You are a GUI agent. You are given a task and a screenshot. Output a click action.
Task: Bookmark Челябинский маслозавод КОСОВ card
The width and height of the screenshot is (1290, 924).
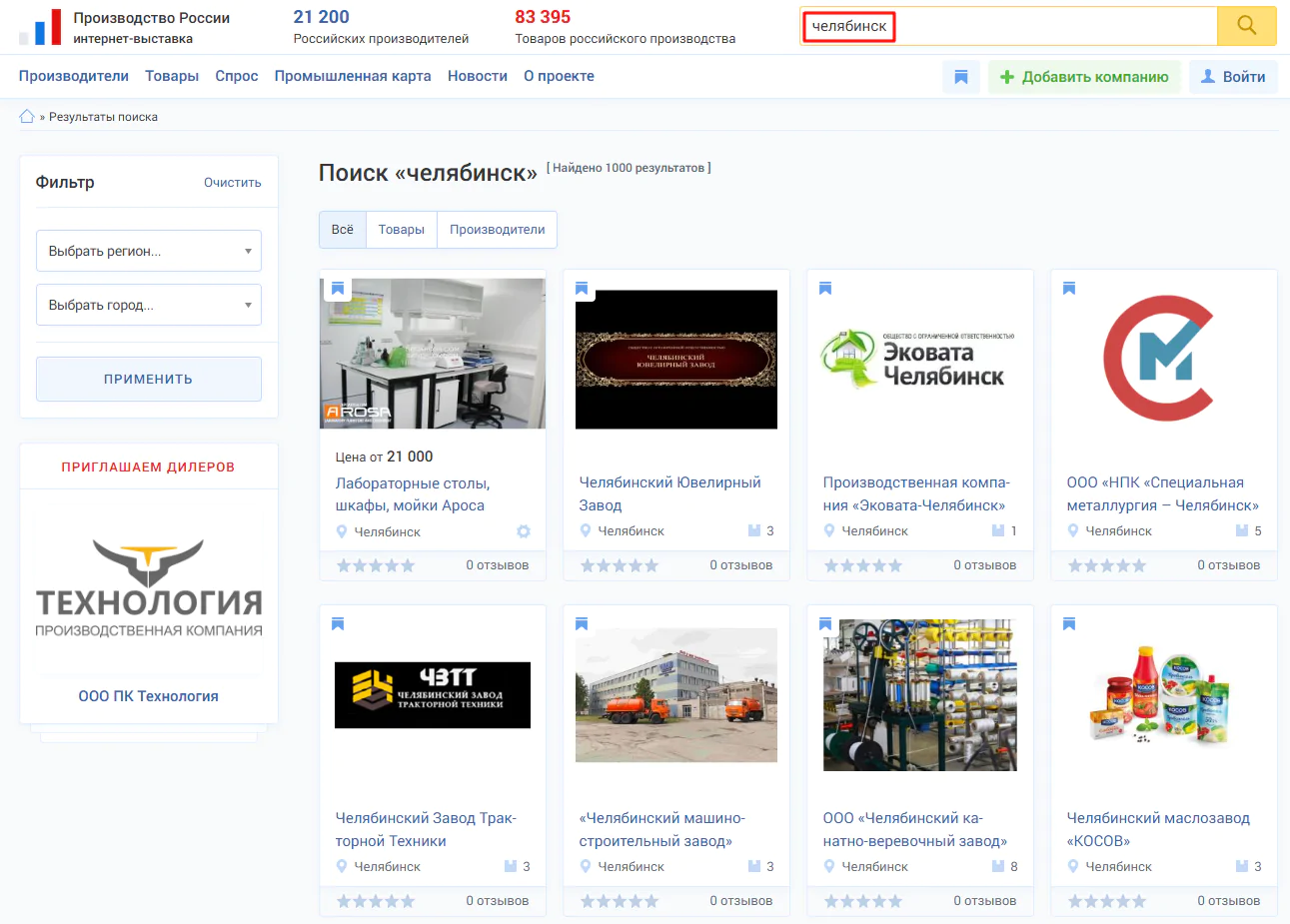[x=1069, y=624]
